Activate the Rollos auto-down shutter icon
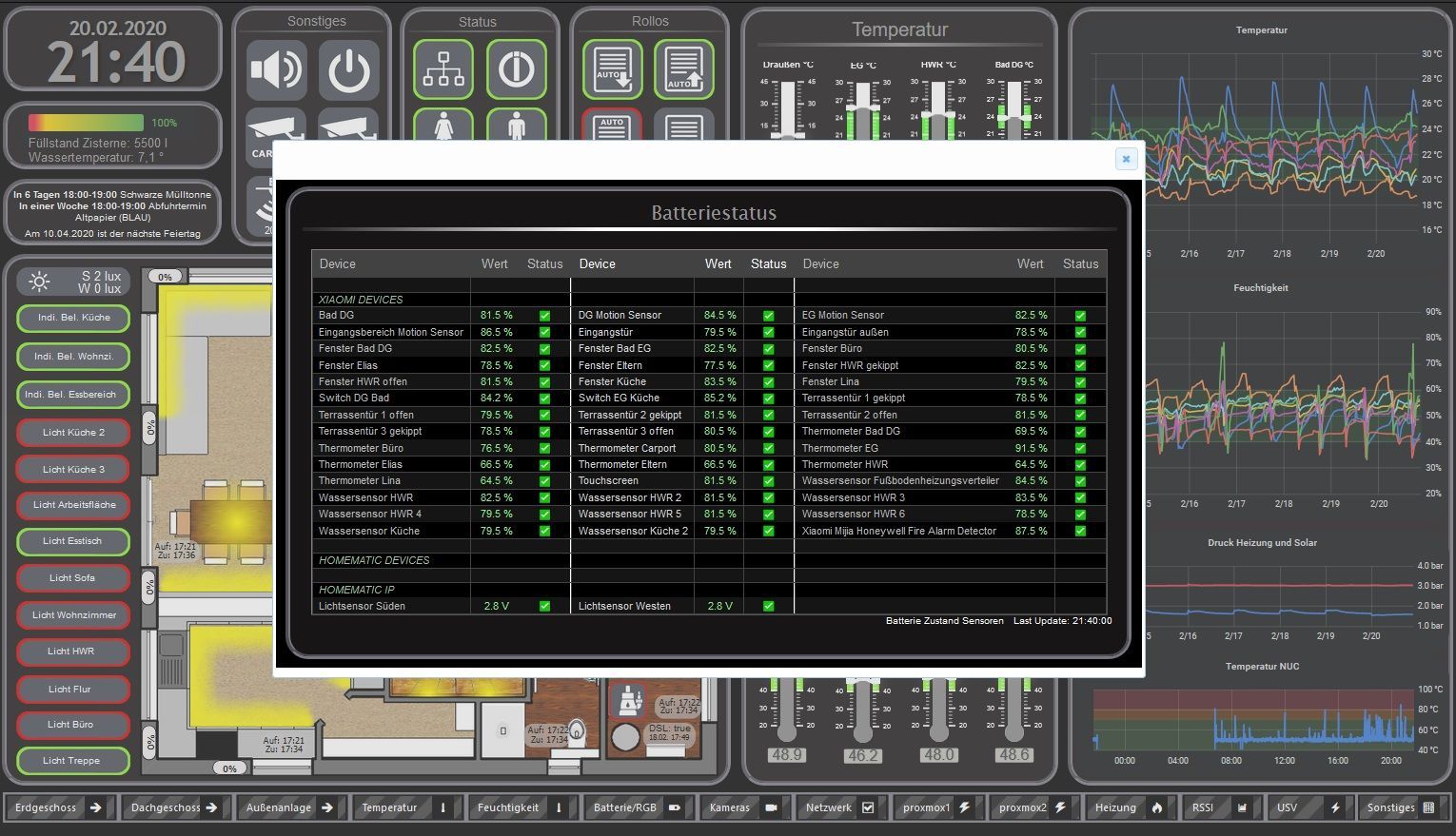 point(612,70)
